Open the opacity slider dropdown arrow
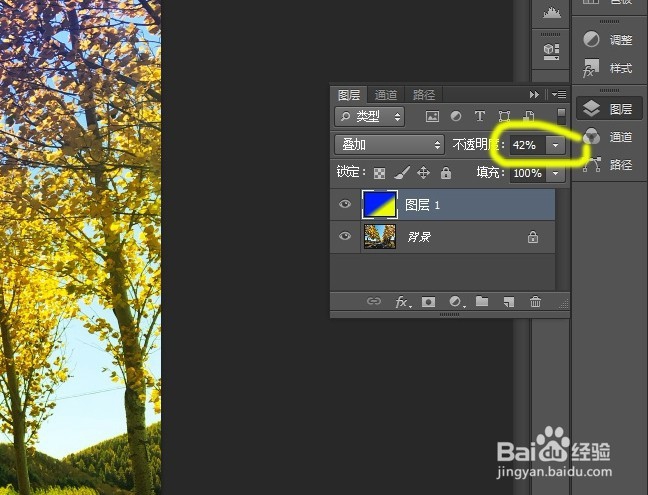The width and height of the screenshot is (648, 495). [555, 145]
